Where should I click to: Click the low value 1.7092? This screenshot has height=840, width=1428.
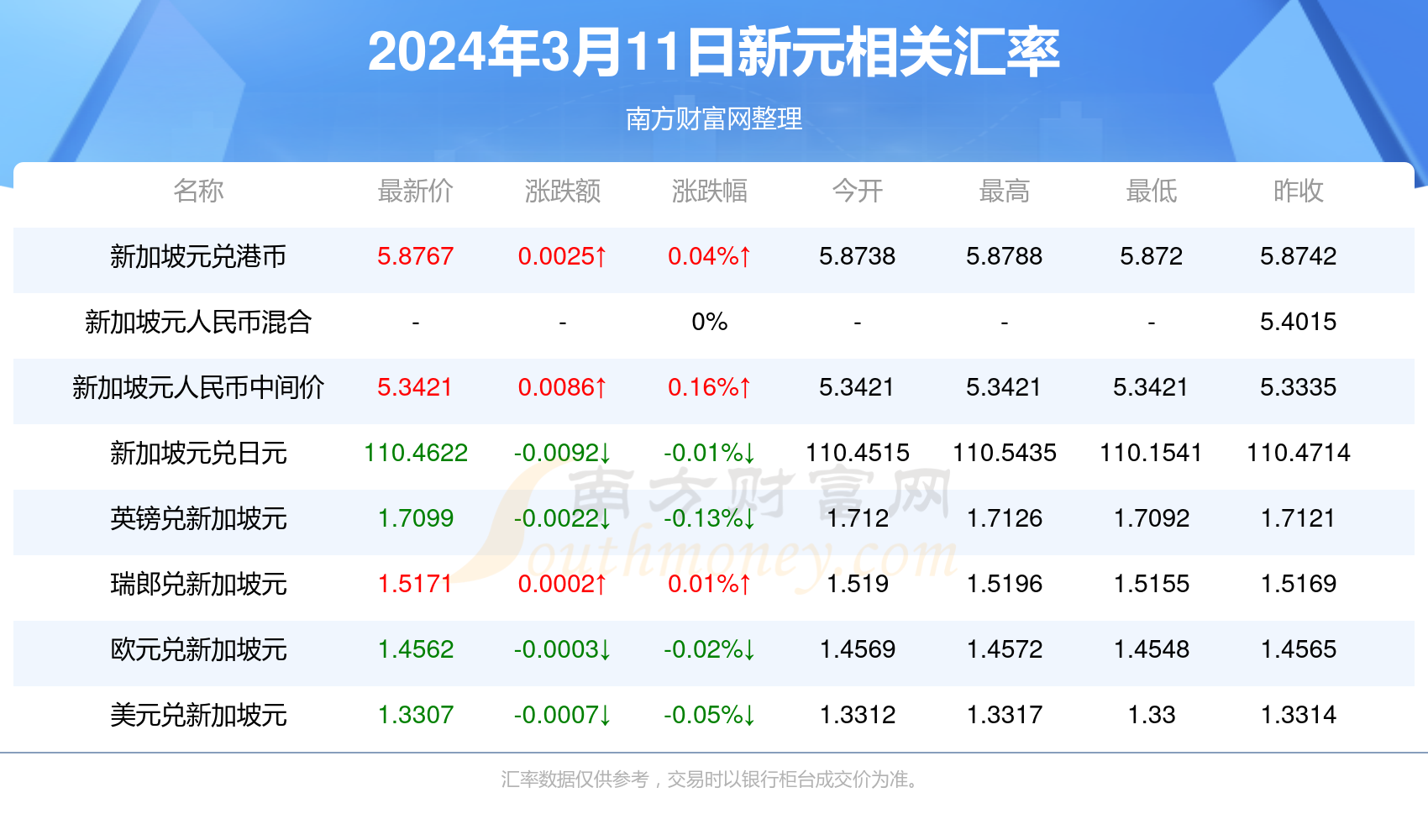(1152, 518)
